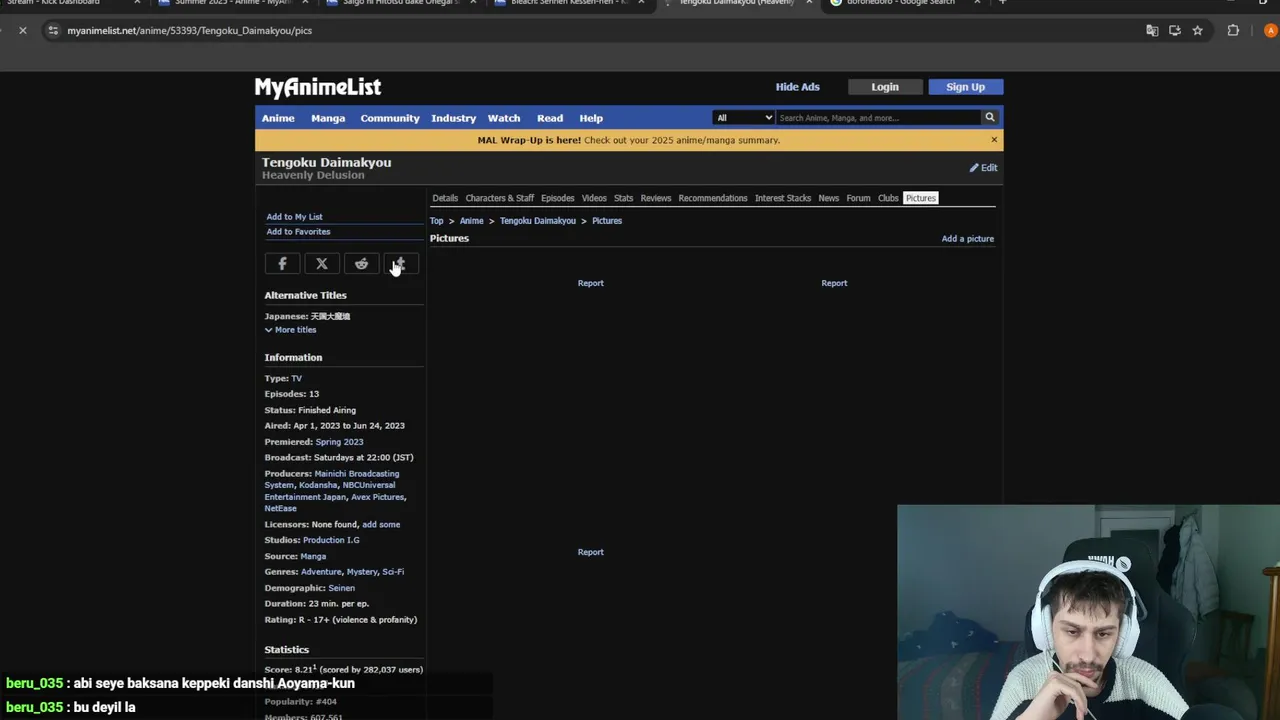Open Production I.G studio link
This screenshot has width=1280, height=720.
331,540
